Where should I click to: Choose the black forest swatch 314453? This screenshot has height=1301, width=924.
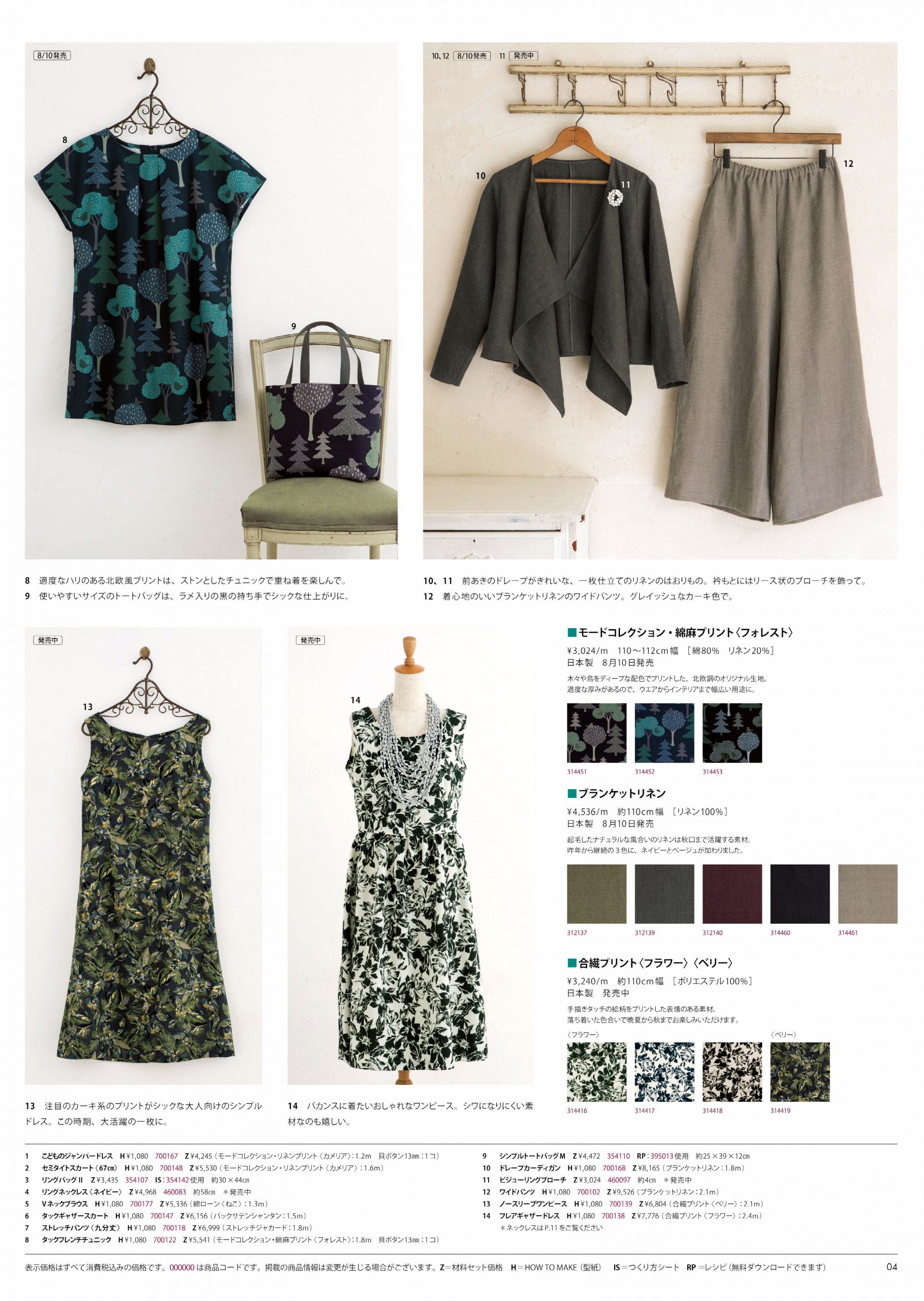click(x=731, y=733)
